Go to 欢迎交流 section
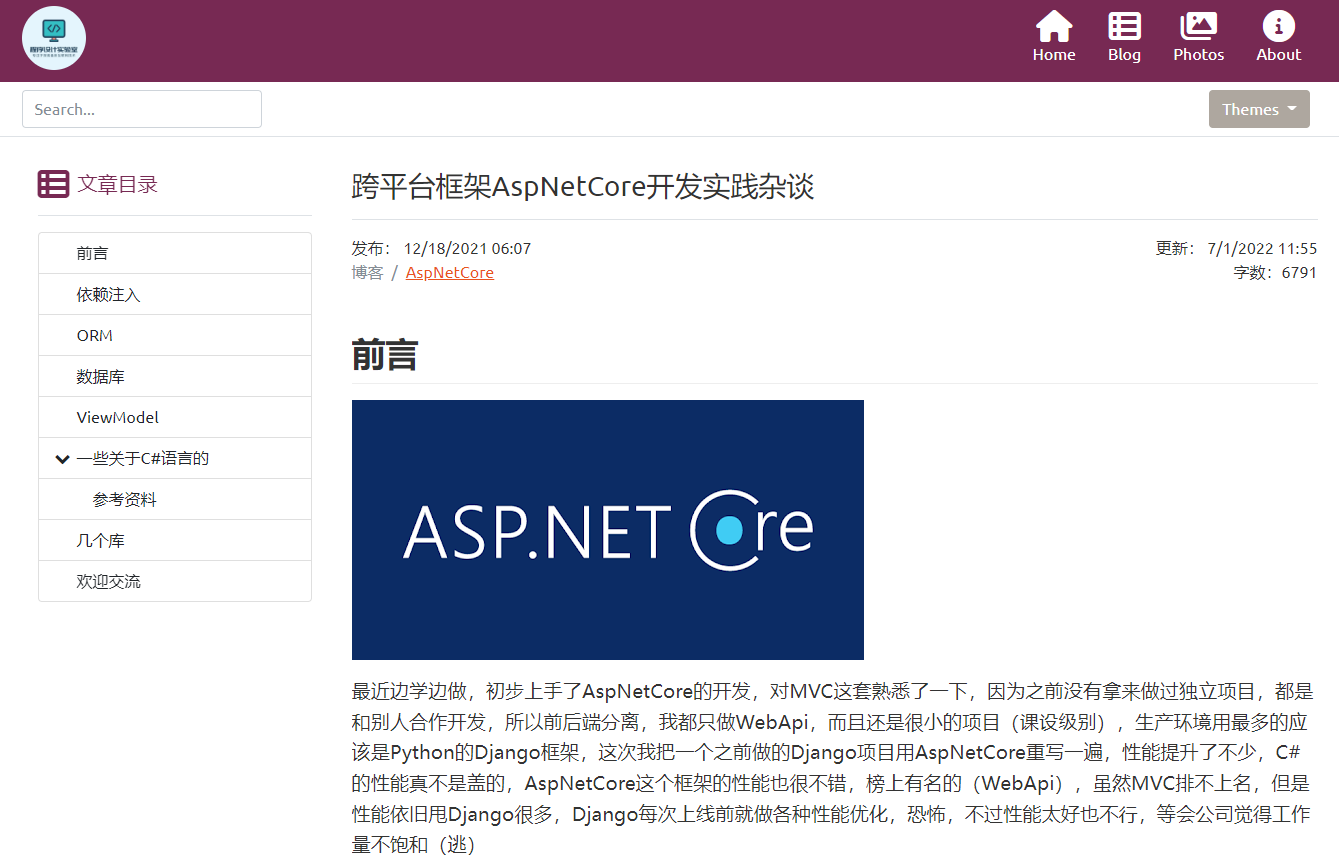 175,581
